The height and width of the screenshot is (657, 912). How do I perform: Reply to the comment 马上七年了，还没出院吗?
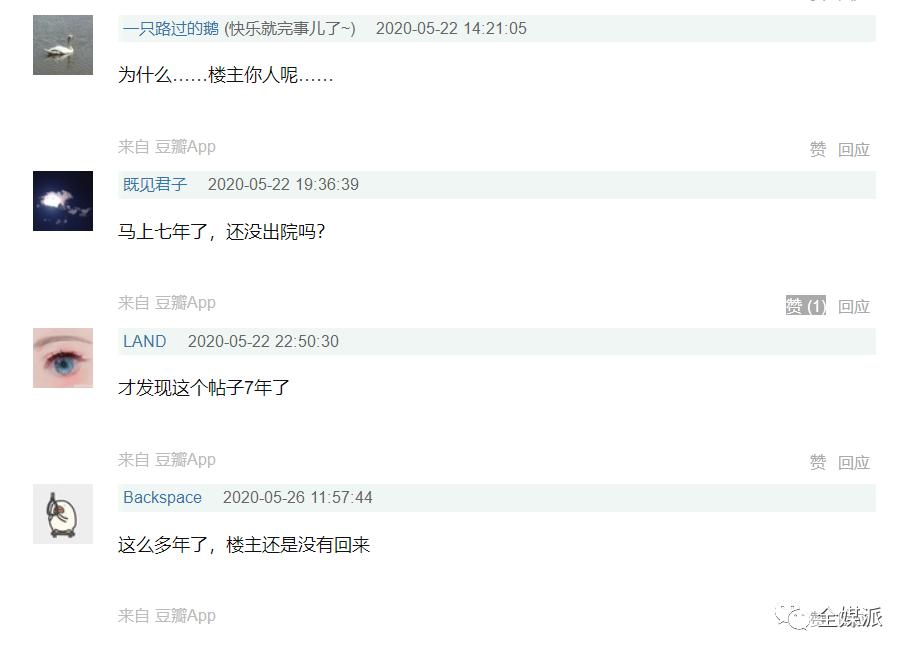coord(853,306)
